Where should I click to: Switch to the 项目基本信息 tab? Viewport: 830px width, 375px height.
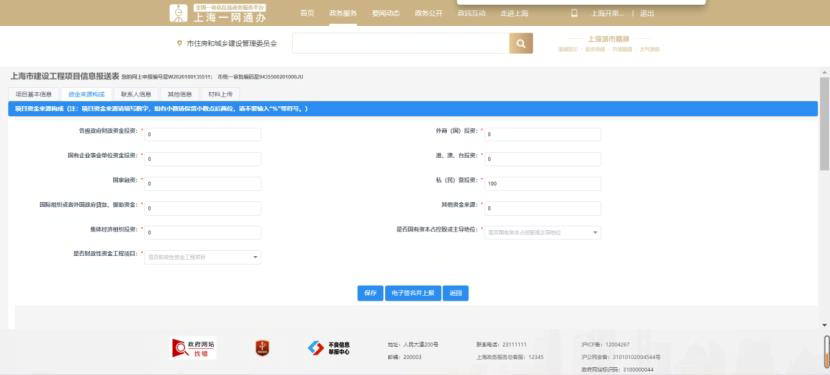tap(33, 94)
